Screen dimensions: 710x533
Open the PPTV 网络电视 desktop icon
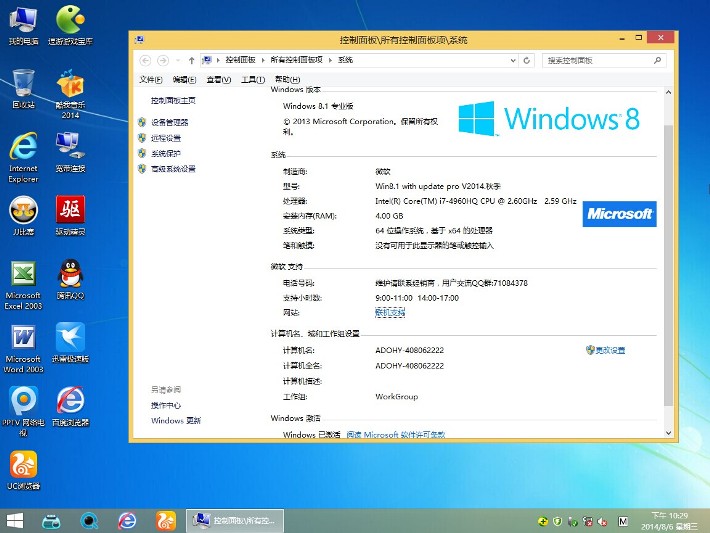[24, 411]
